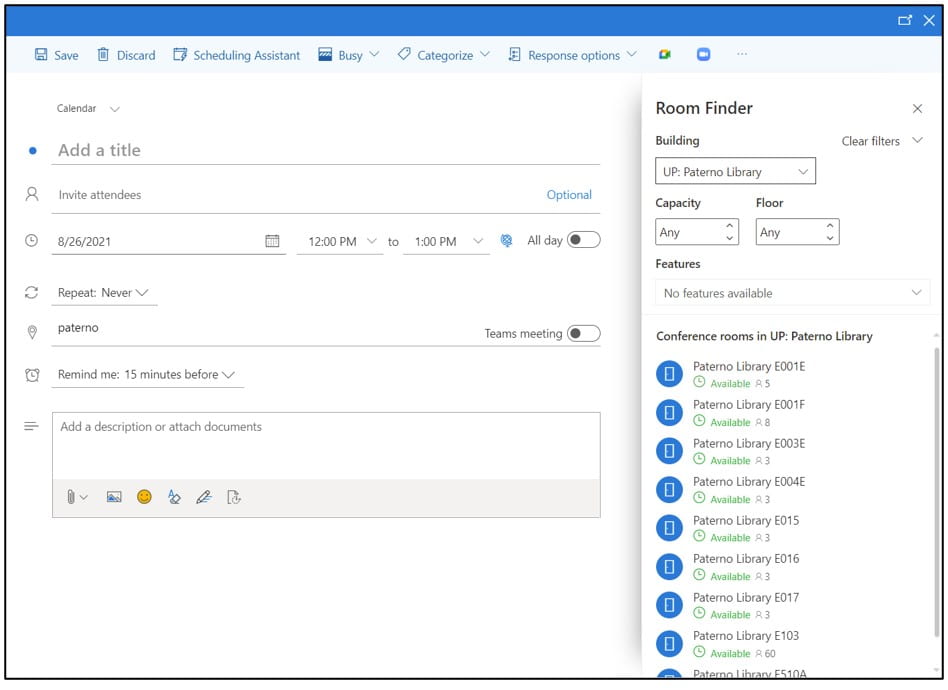Insert an image into the description
The width and height of the screenshot is (948, 690).
[114, 496]
